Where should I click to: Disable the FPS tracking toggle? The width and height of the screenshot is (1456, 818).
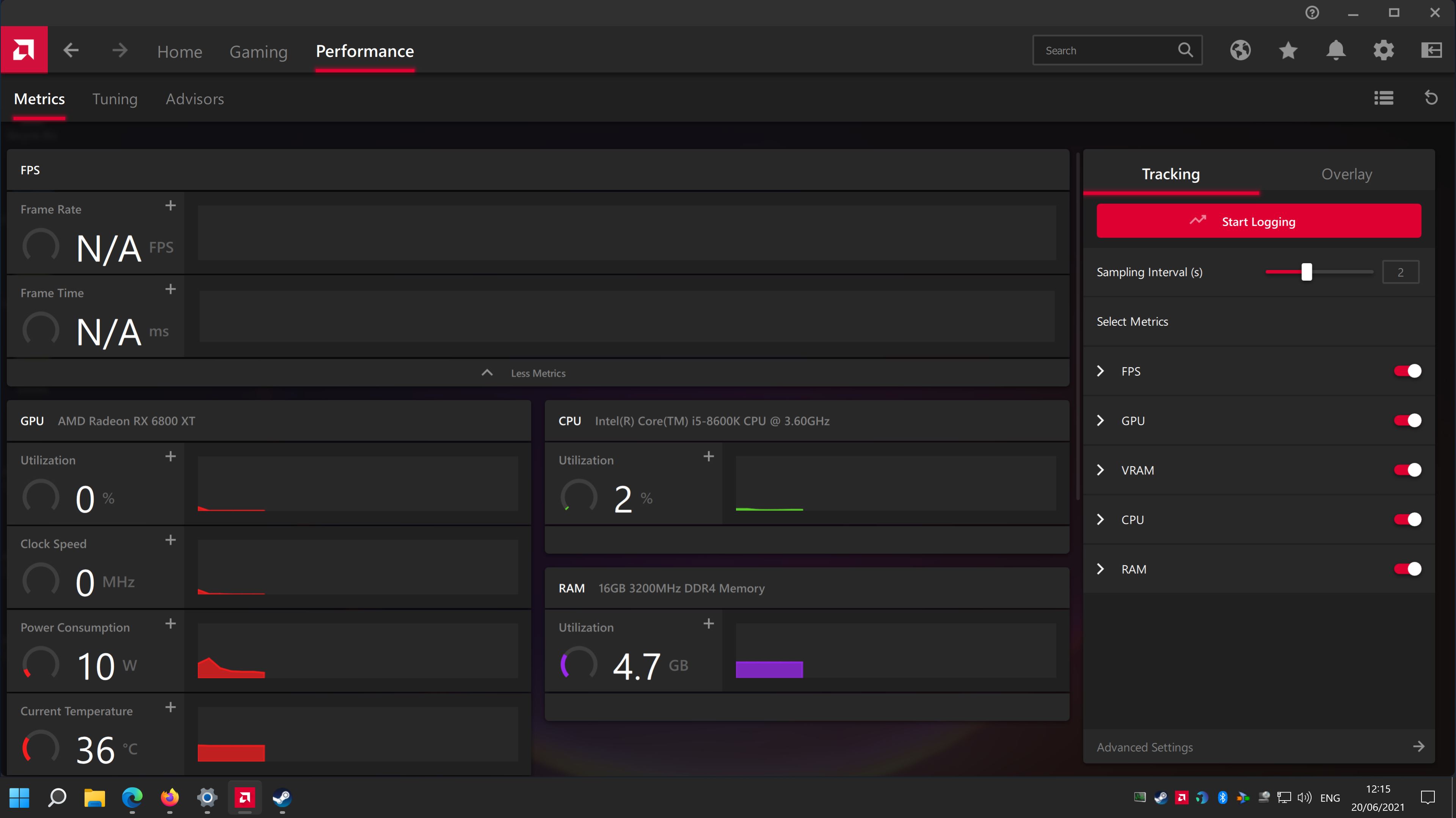pyautogui.click(x=1407, y=371)
